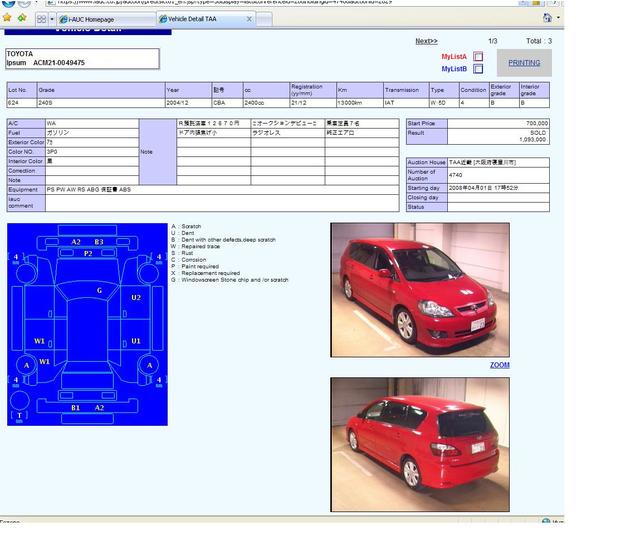
Task: Click the U1 mark on the diagram
Action: coord(136,341)
